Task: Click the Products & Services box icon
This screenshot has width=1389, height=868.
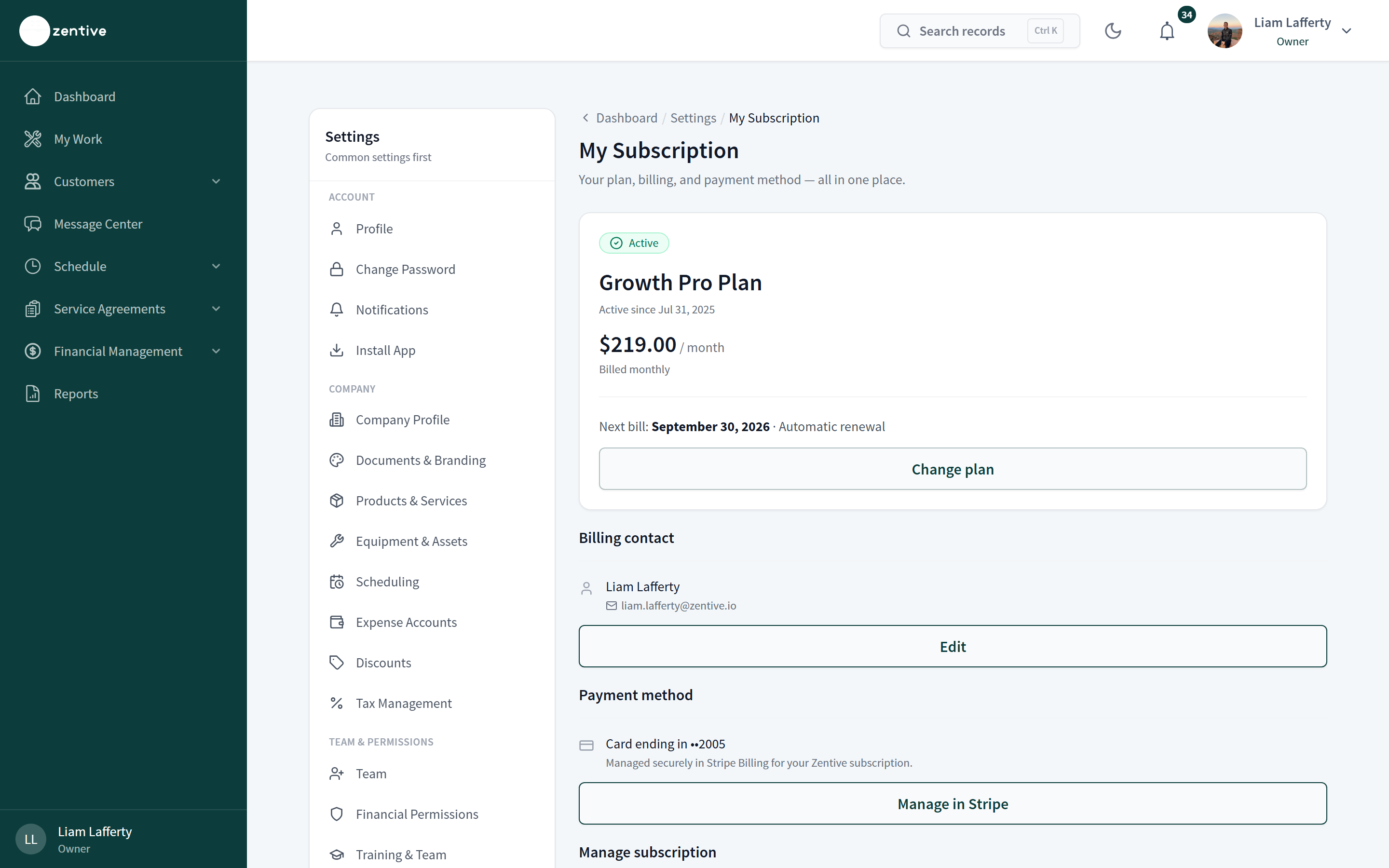Action: 337,501
